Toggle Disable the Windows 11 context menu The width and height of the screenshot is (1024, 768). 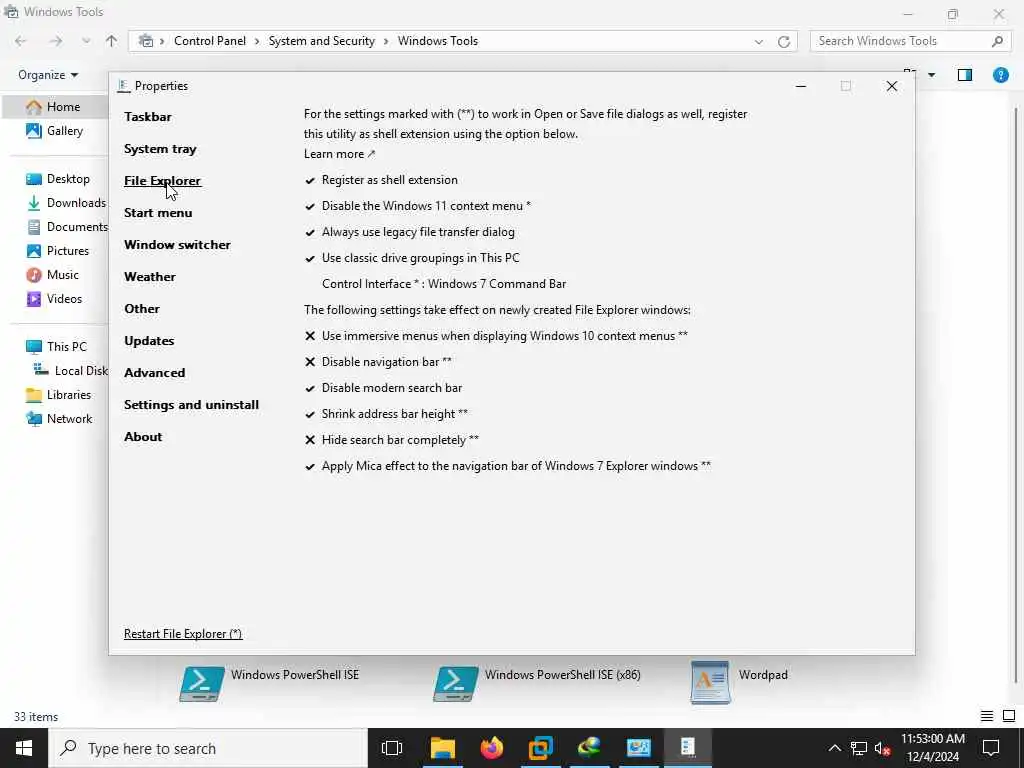click(418, 206)
